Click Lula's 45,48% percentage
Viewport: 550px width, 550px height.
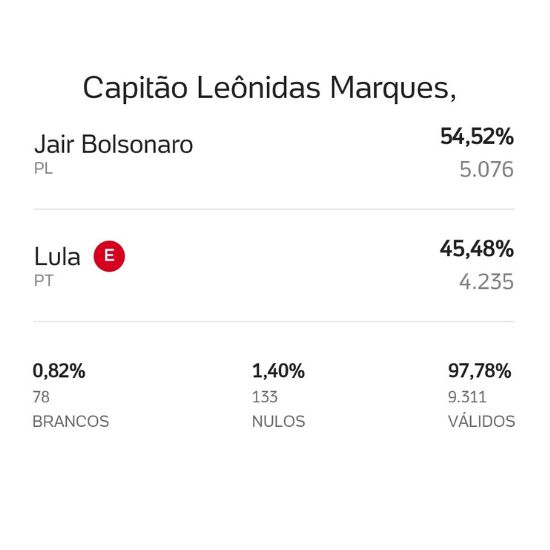[x=477, y=249]
